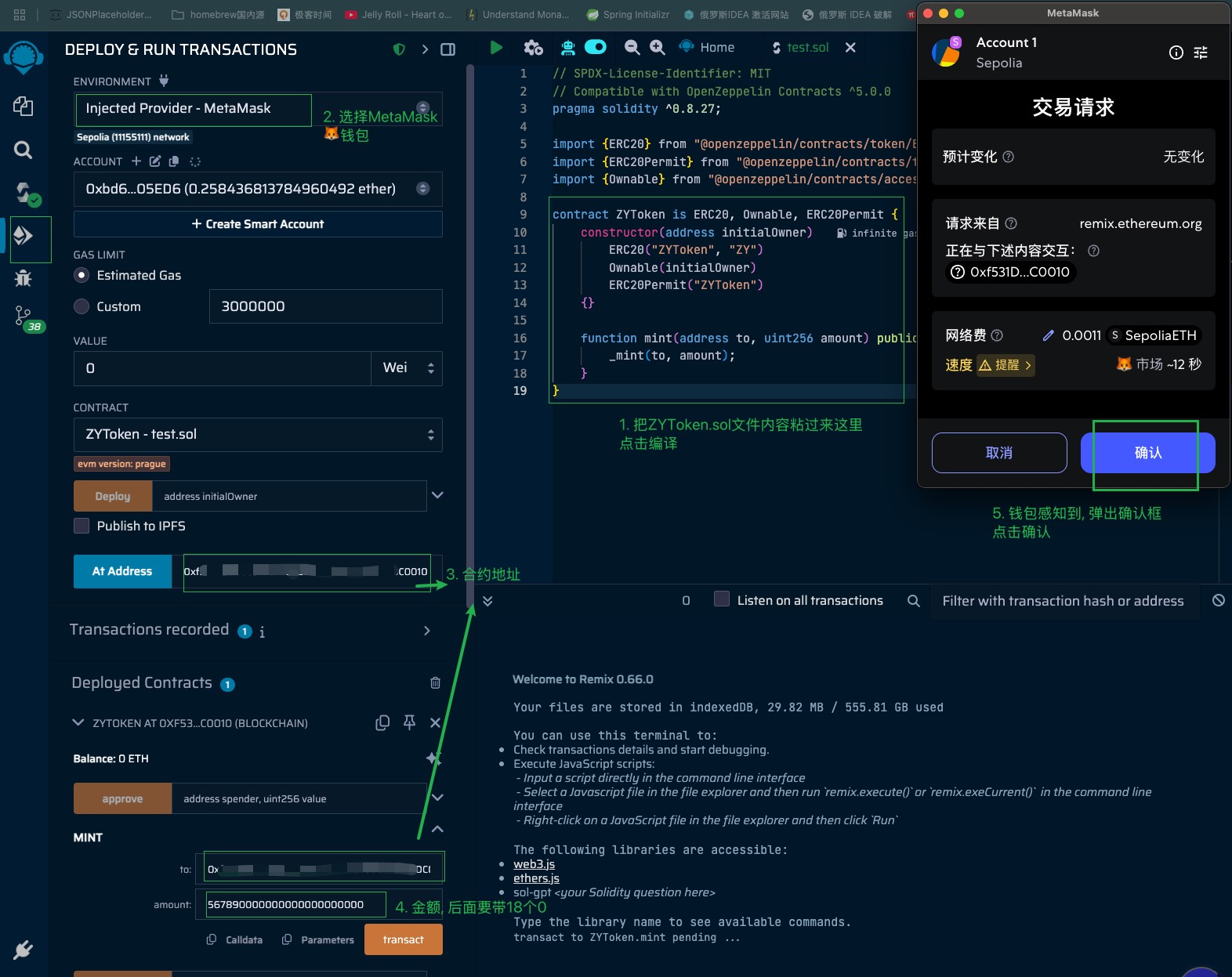Switch to the Home tab
The width and height of the screenshot is (1232, 977).
708,48
